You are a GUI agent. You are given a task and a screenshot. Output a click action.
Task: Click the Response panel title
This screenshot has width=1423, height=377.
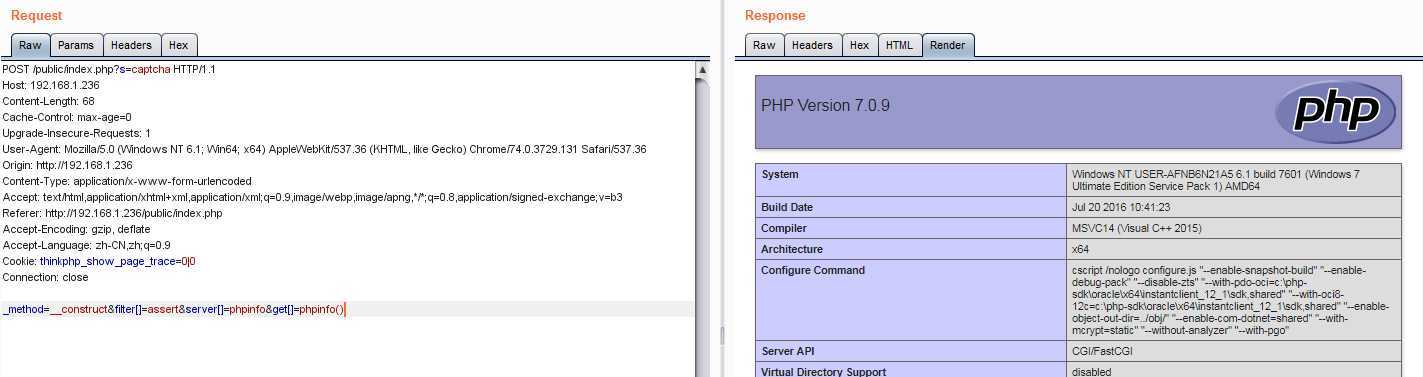(775, 15)
